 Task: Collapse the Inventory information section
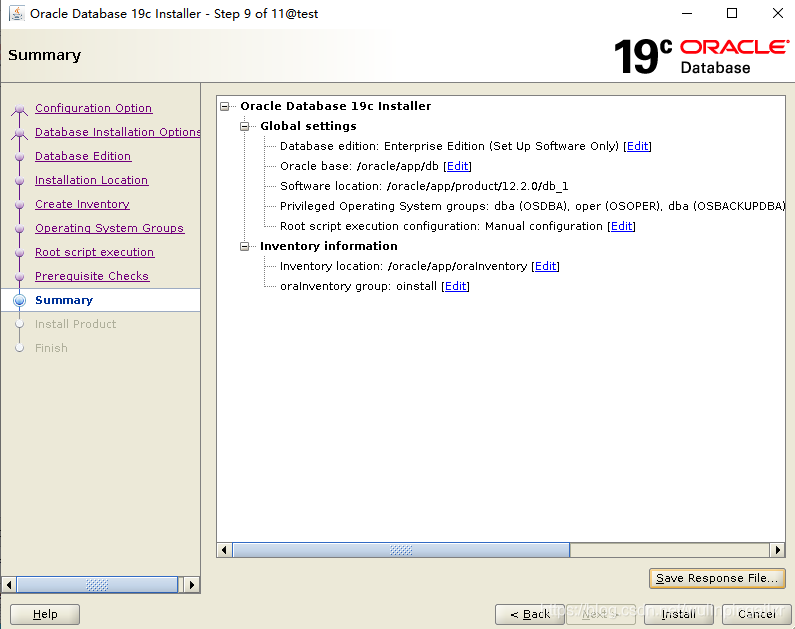point(244,246)
